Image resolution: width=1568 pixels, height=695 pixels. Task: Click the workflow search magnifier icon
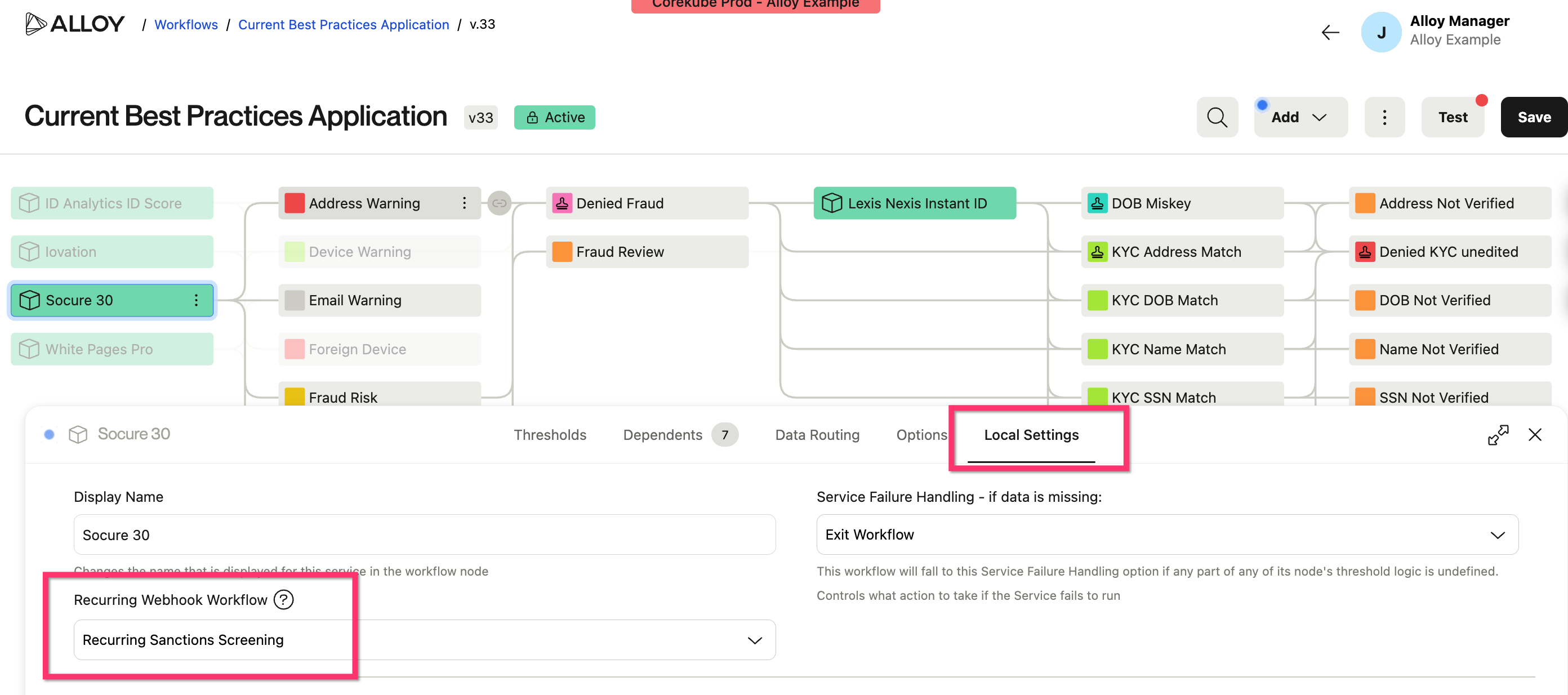[1217, 117]
